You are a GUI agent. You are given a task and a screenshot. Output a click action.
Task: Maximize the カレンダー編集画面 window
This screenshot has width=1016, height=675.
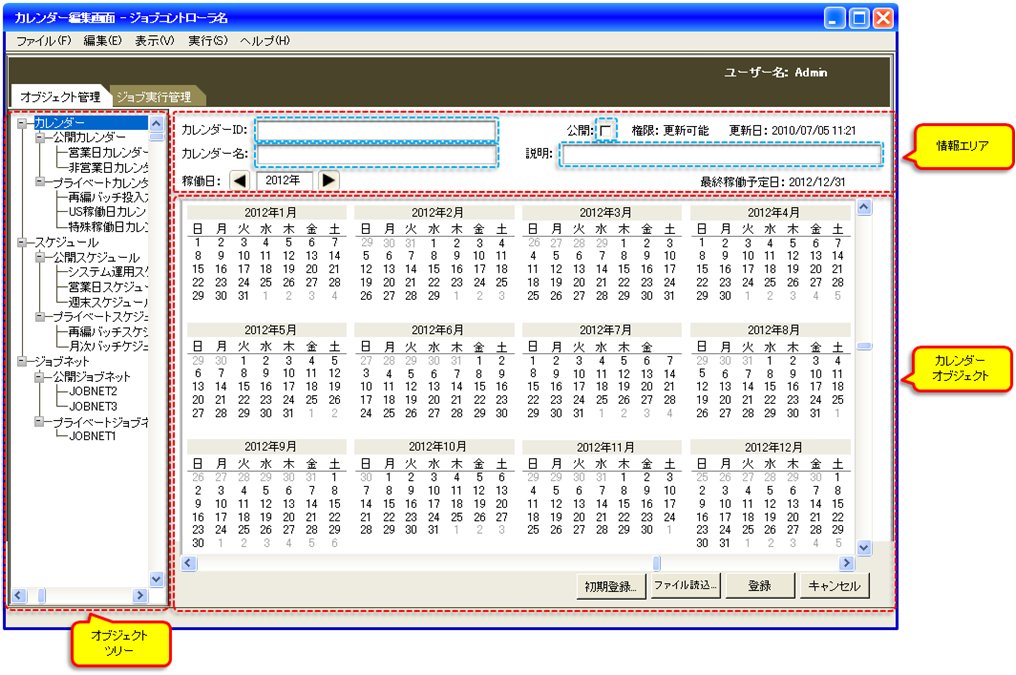click(859, 18)
